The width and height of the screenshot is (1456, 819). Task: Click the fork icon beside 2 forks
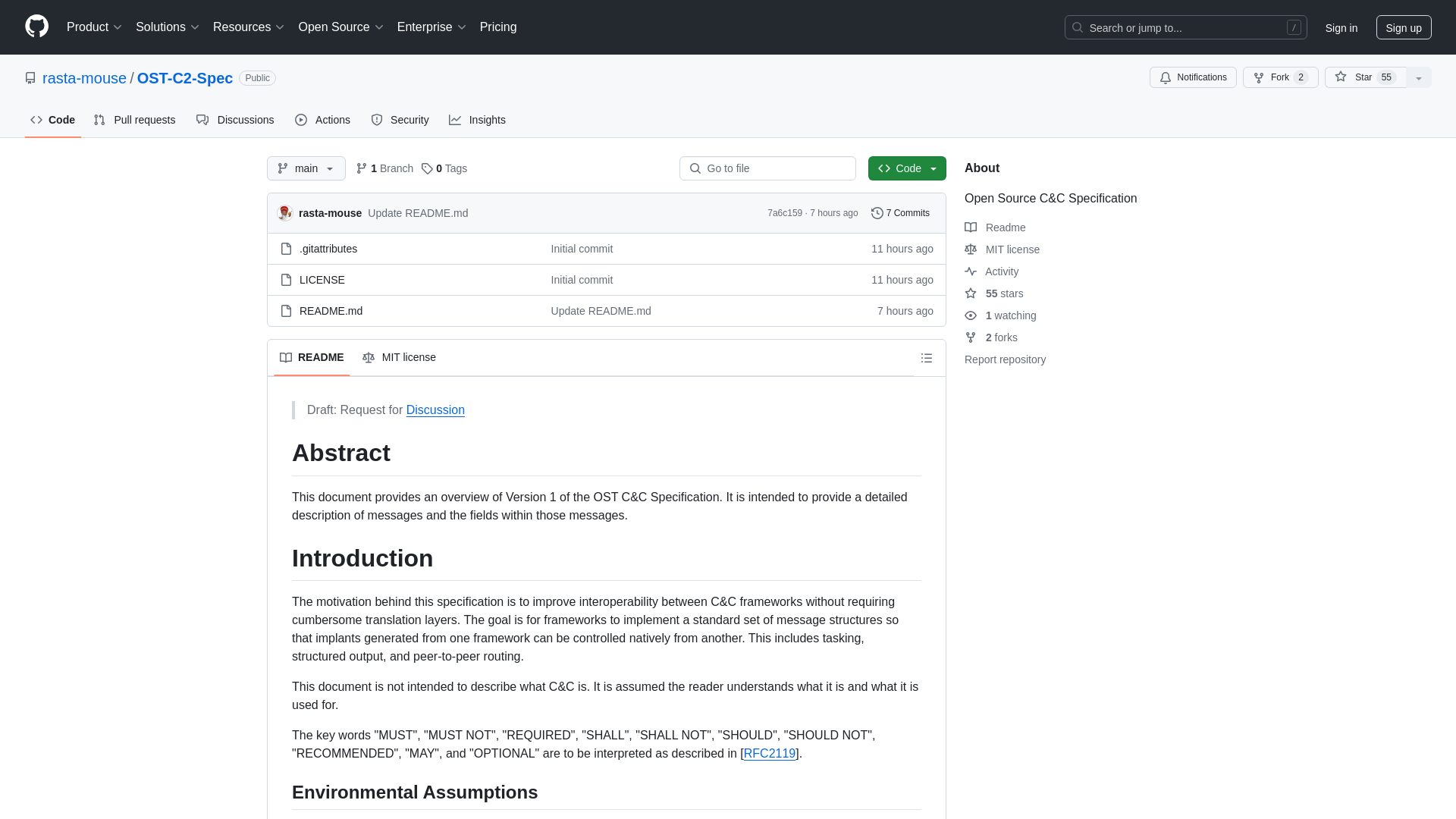971,337
